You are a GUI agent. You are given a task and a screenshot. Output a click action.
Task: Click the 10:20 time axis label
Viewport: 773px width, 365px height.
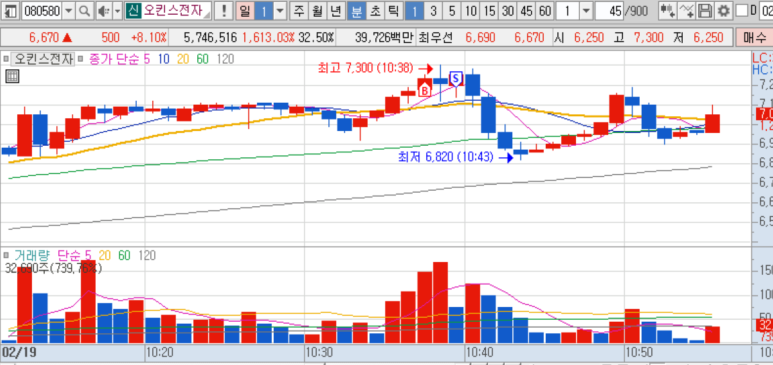[x=161, y=353]
